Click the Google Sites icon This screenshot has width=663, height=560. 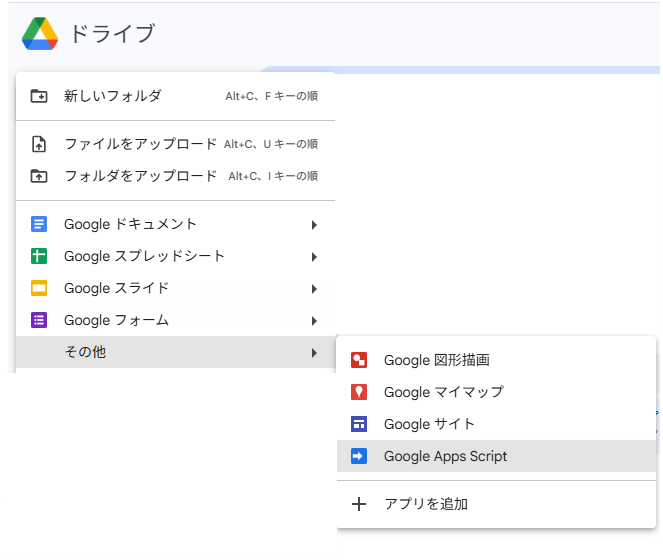[x=359, y=424]
